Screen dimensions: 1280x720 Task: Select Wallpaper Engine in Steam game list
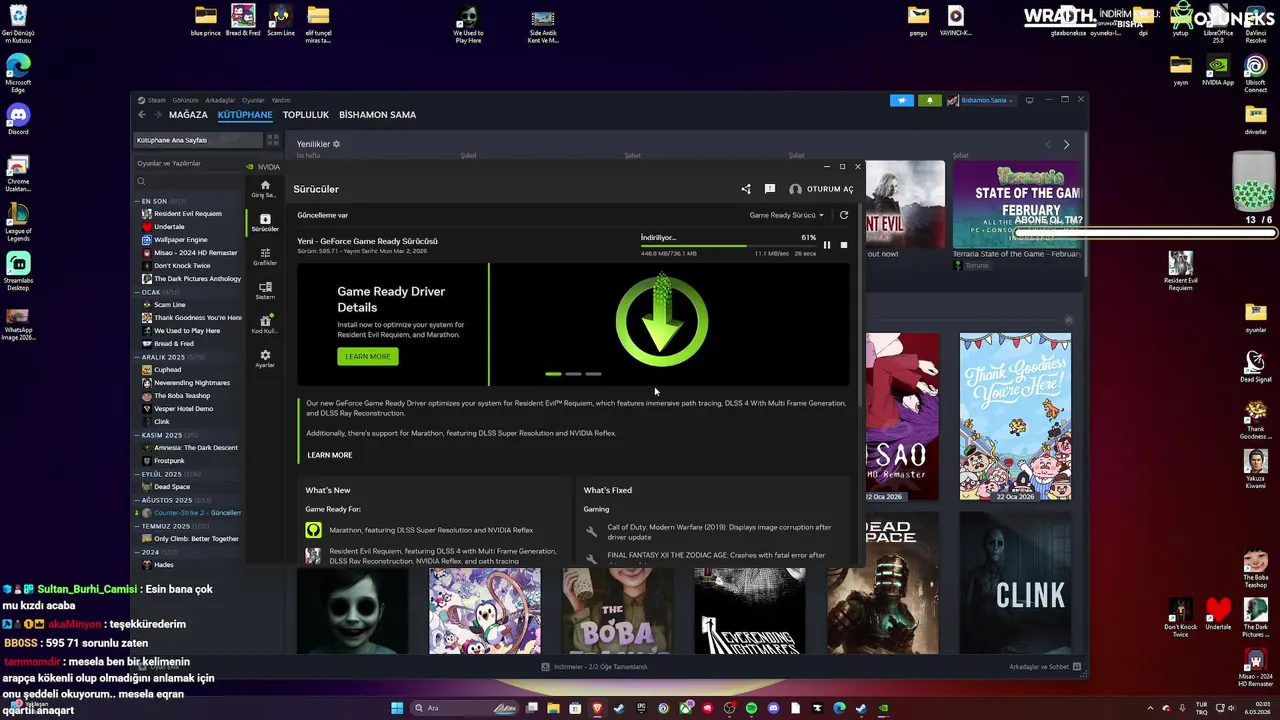click(180, 240)
